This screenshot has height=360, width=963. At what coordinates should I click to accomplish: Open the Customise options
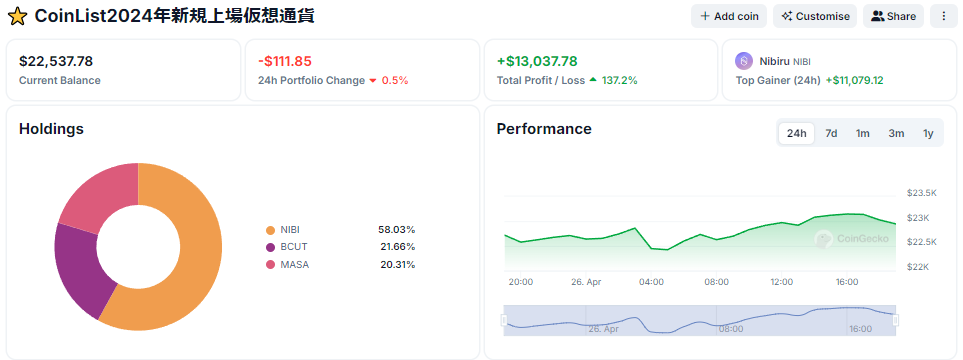[x=815, y=17]
